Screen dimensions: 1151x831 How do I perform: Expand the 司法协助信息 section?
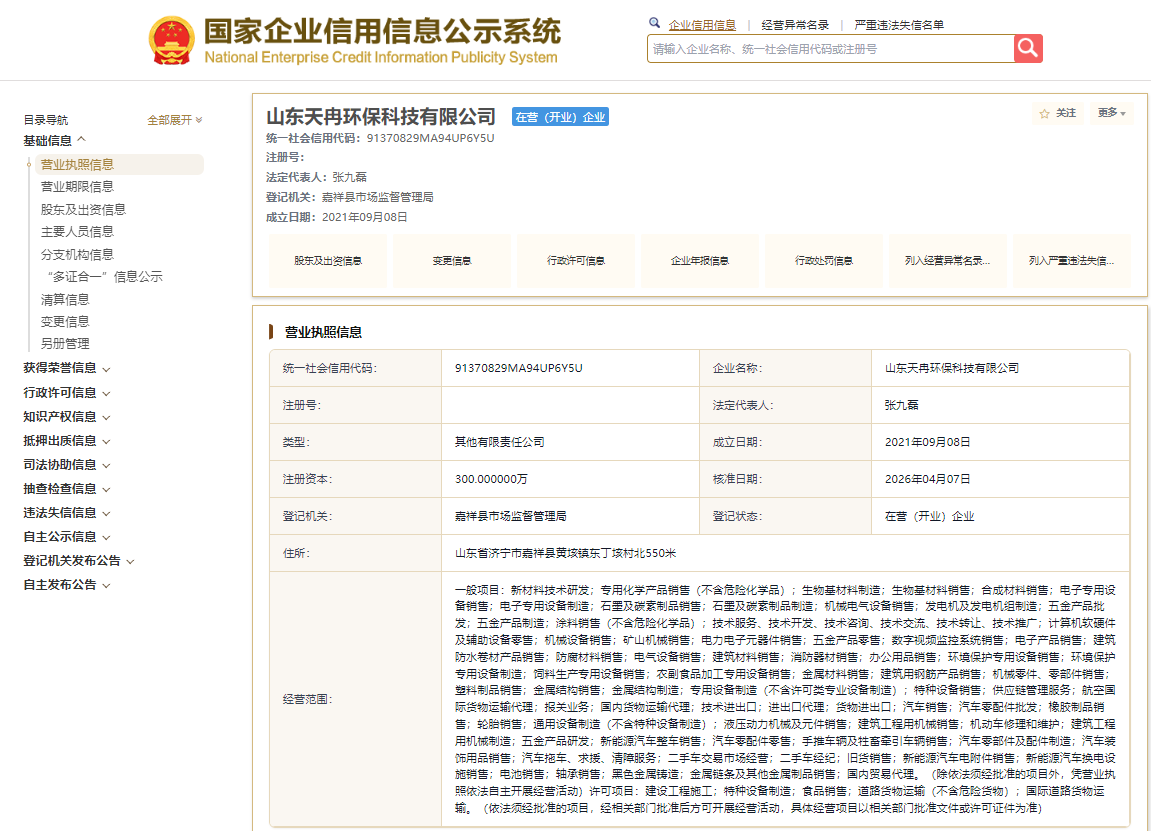(67, 465)
